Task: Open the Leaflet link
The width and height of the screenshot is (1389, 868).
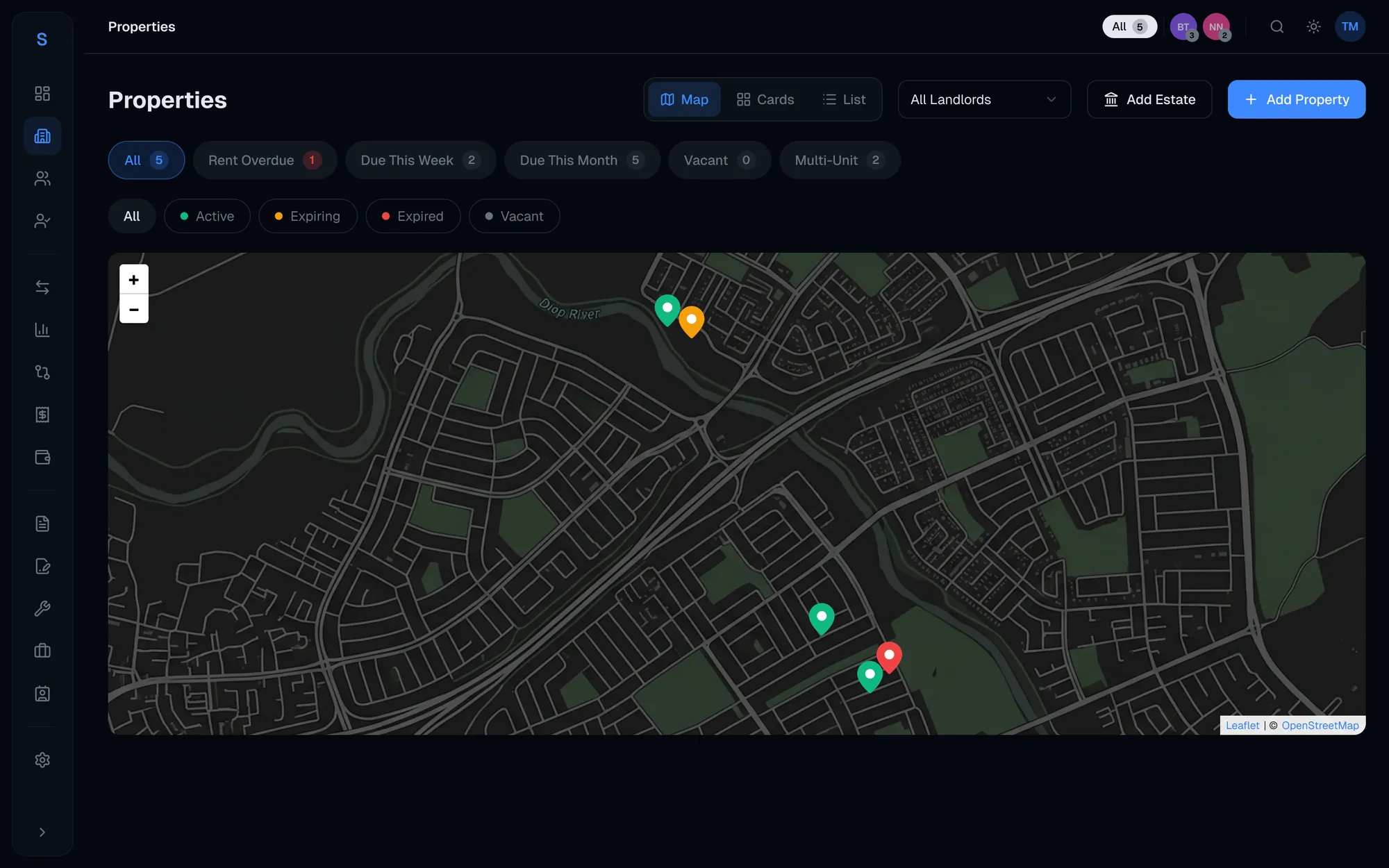Action: click(1242, 726)
